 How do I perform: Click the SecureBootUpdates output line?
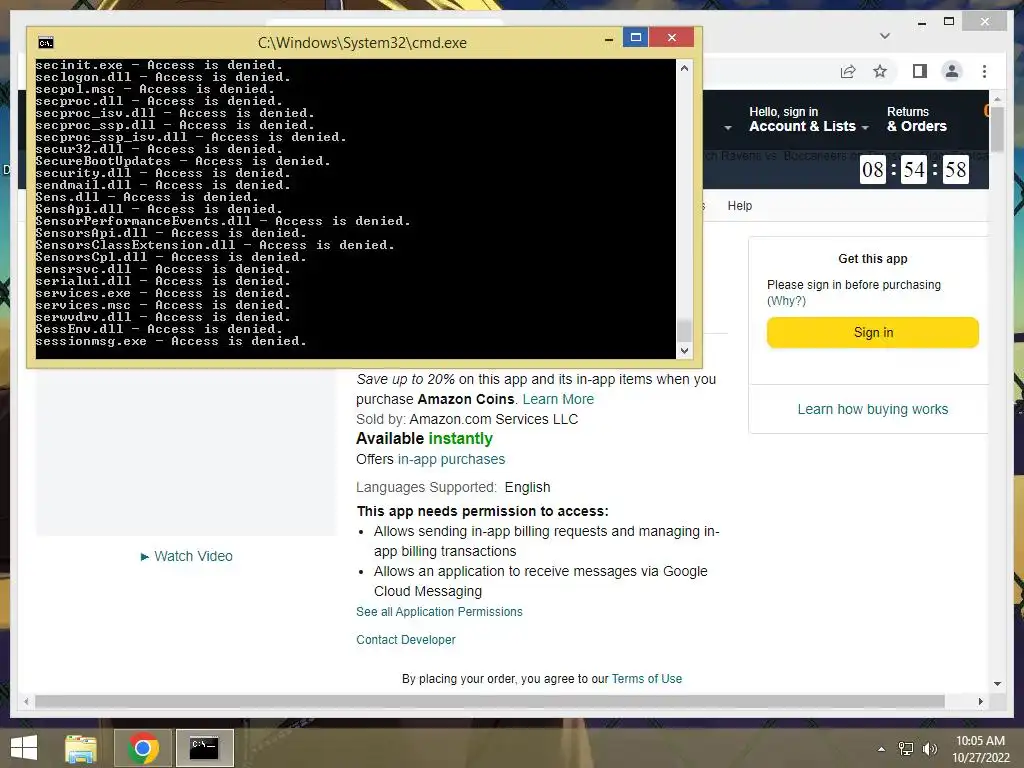(x=183, y=161)
